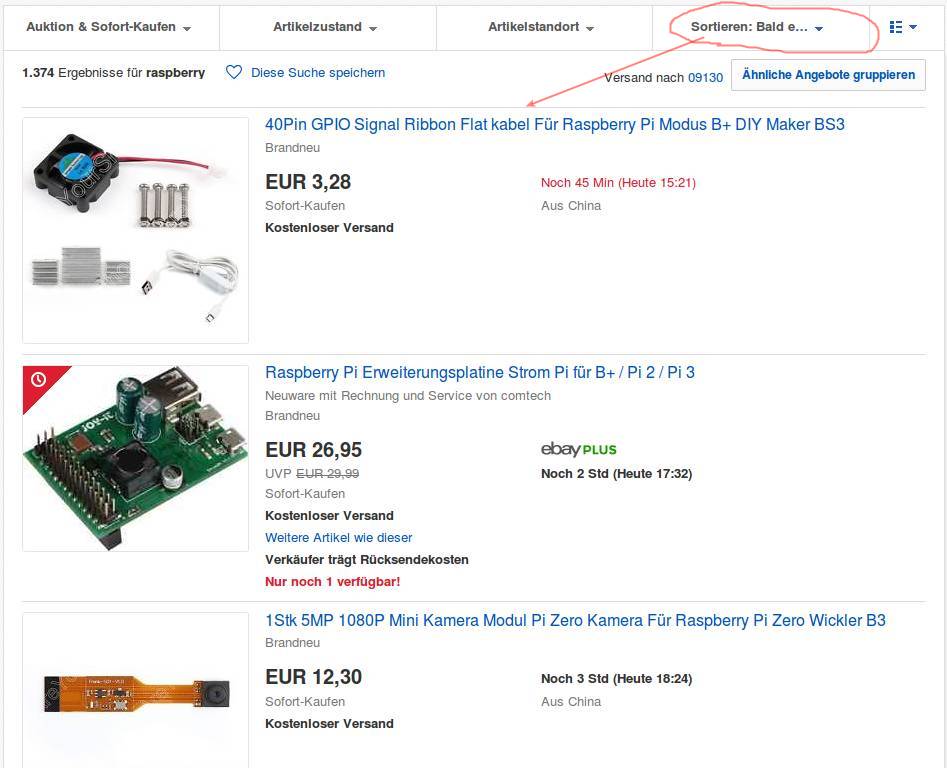Open the 1Stk 5MP Mini Kamera Modul listing
This screenshot has width=947, height=768.
pos(575,621)
